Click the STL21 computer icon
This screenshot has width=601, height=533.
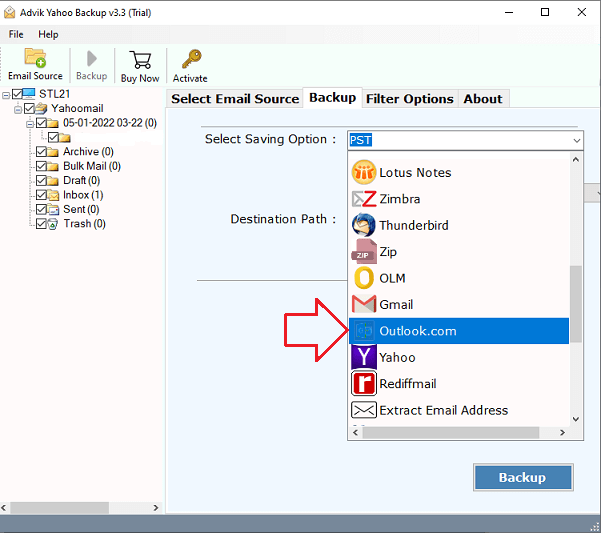pos(29,94)
